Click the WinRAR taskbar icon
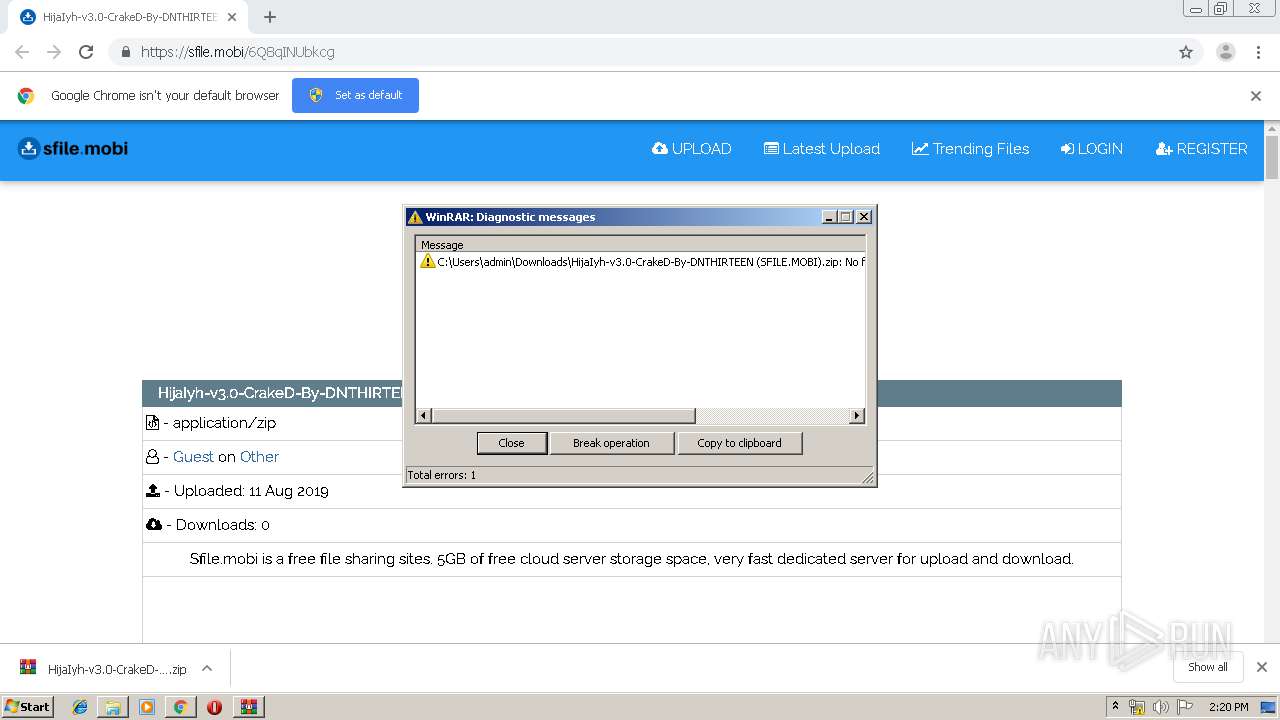The image size is (1280, 720). pos(248,707)
